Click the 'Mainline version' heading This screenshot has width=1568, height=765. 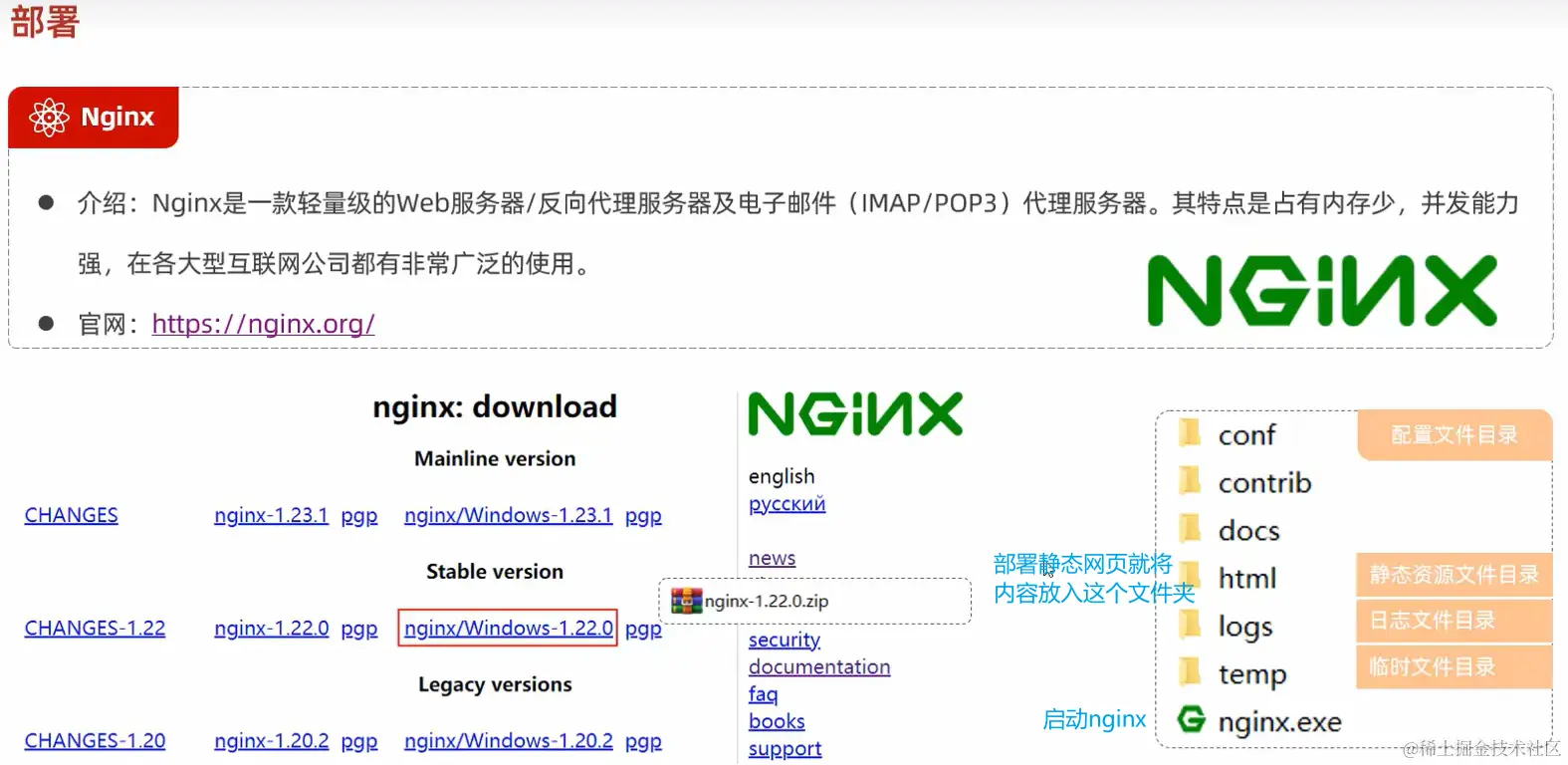coord(495,458)
